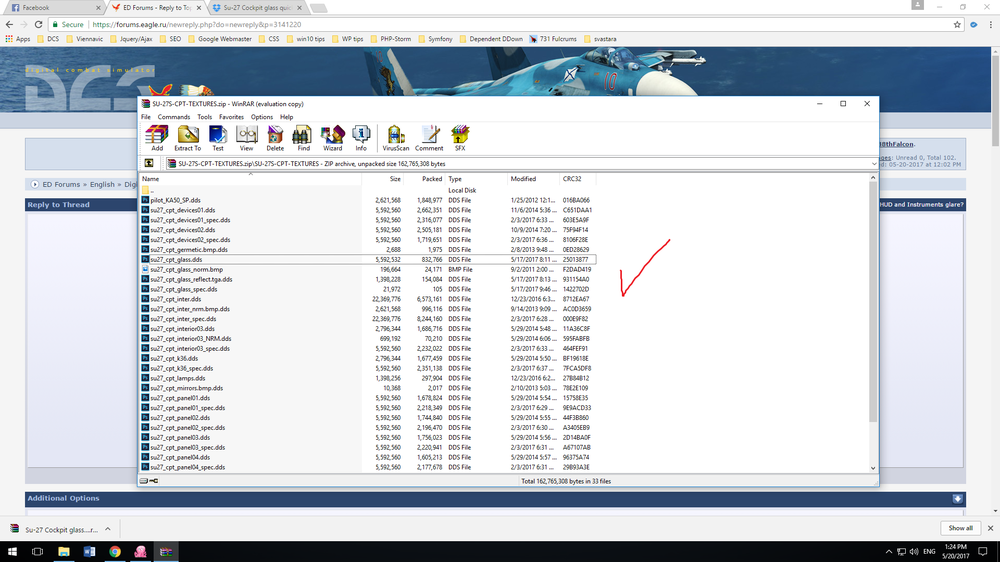The width and height of the screenshot is (1000, 562).
Task: Click the Delete toolbar icon
Action: click(275, 138)
